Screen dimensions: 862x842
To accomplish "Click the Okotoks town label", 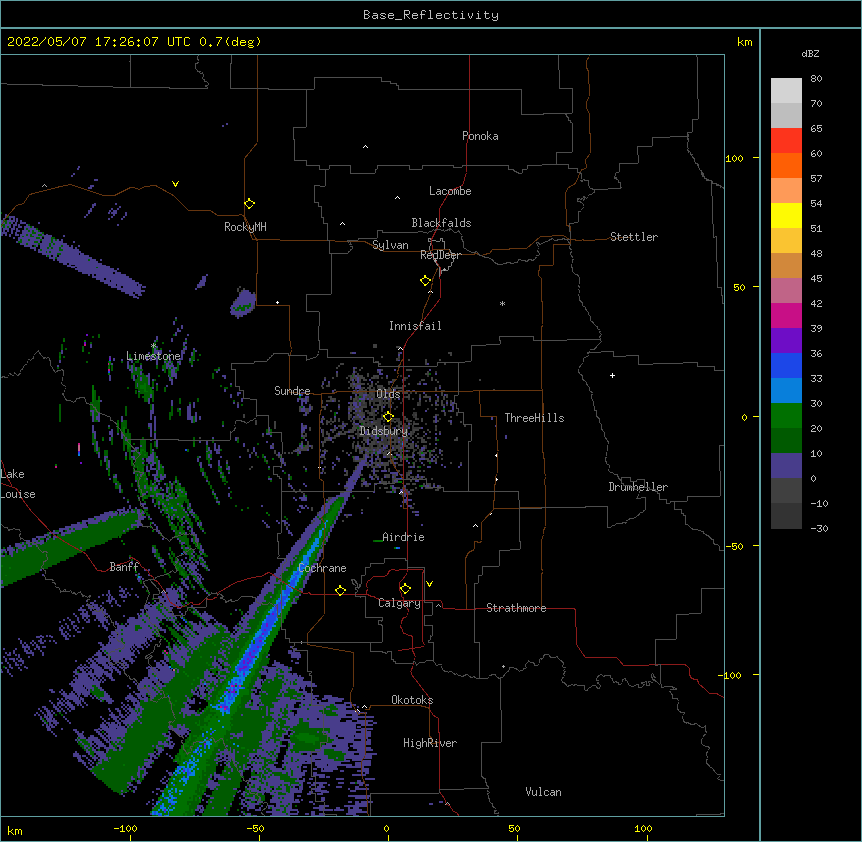I will tap(412, 700).
